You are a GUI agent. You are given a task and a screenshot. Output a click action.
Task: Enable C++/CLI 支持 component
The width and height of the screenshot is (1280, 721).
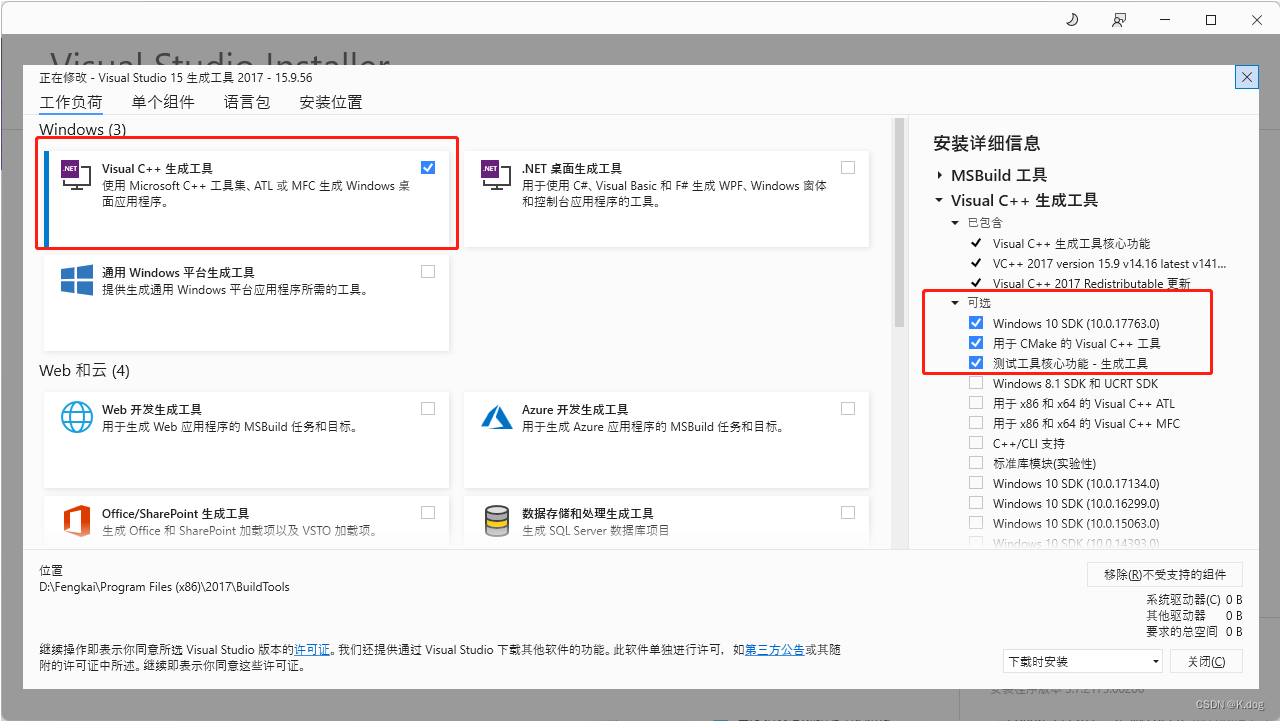(x=976, y=443)
